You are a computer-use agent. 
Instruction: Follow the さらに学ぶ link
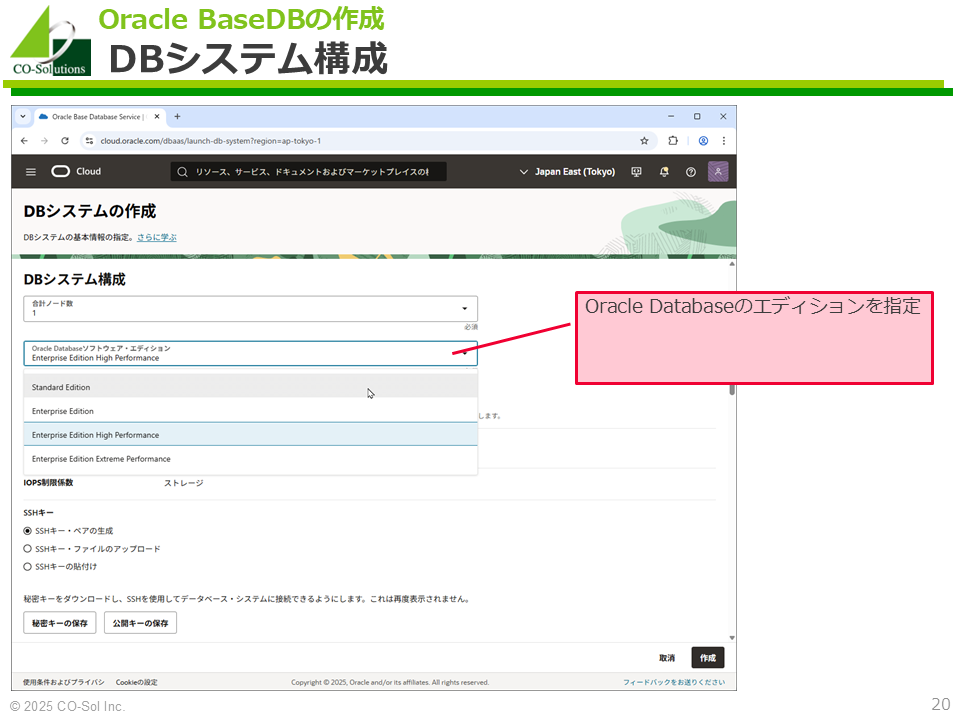pyautogui.click(x=157, y=238)
